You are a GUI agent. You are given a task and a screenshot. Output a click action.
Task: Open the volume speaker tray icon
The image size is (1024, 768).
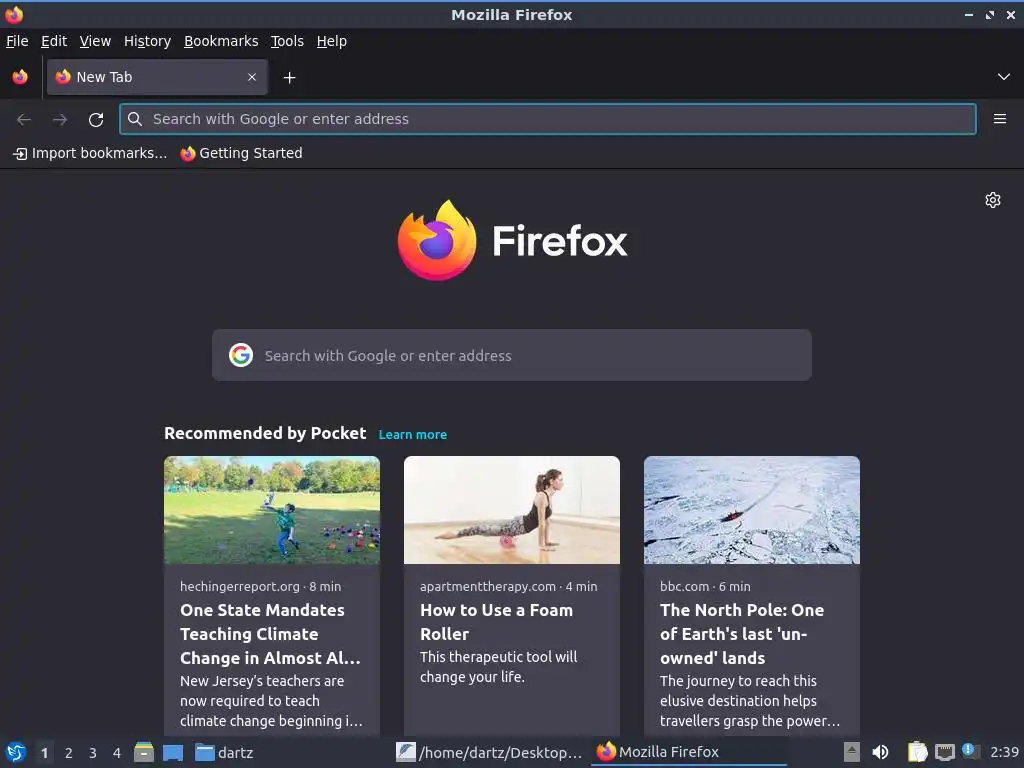click(880, 752)
